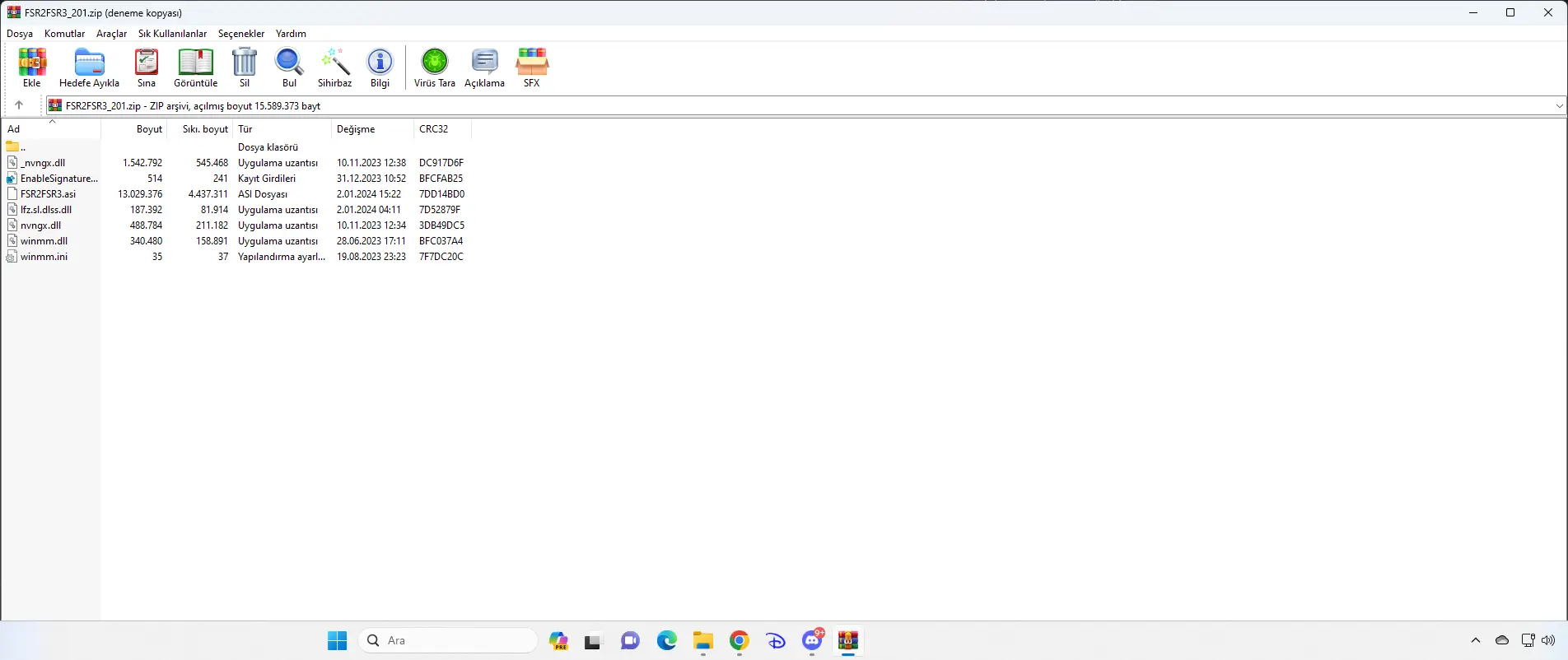The width and height of the screenshot is (1568, 660).
Task: Click size 13.029.376 of FSR2FSR3.asi
Action: pos(140,194)
